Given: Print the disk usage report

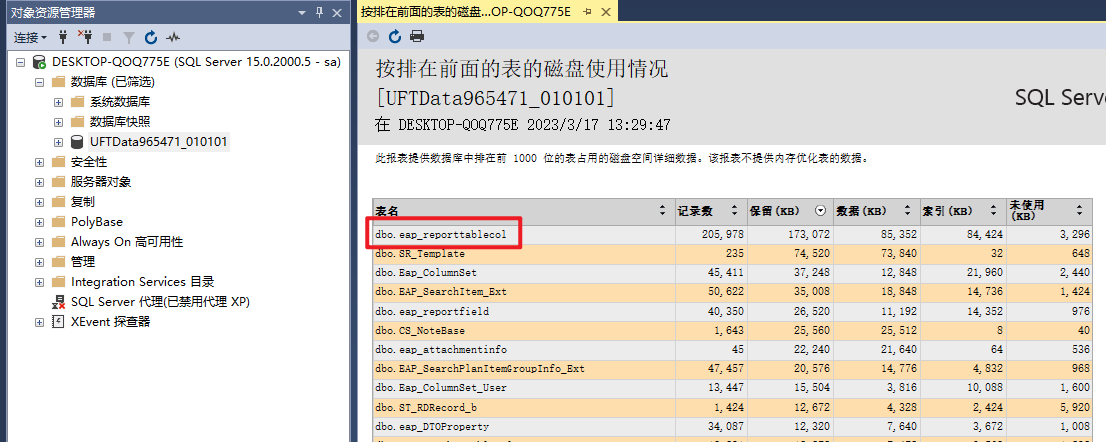Looking at the screenshot, I should tap(417, 36).
